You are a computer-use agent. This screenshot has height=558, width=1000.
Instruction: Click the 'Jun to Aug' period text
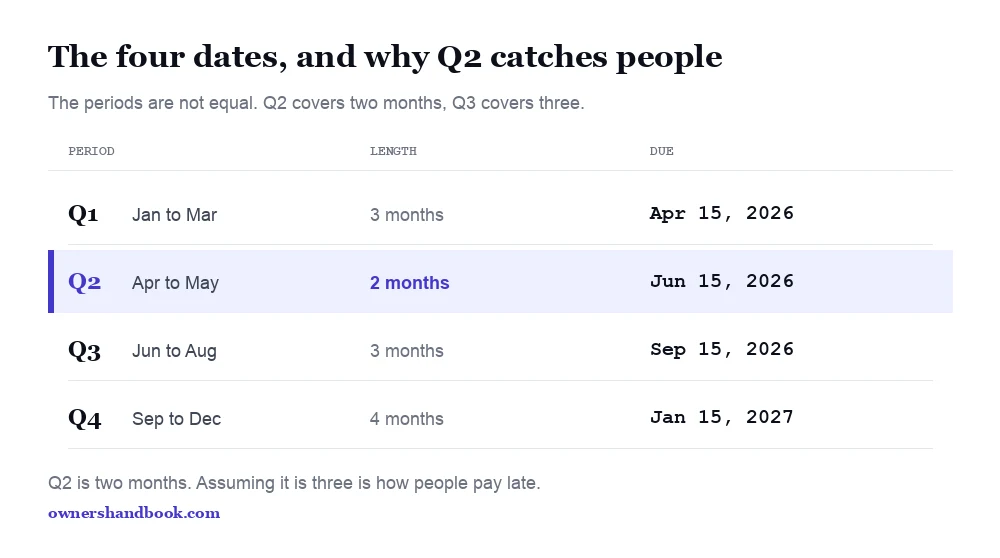(174, 351)
